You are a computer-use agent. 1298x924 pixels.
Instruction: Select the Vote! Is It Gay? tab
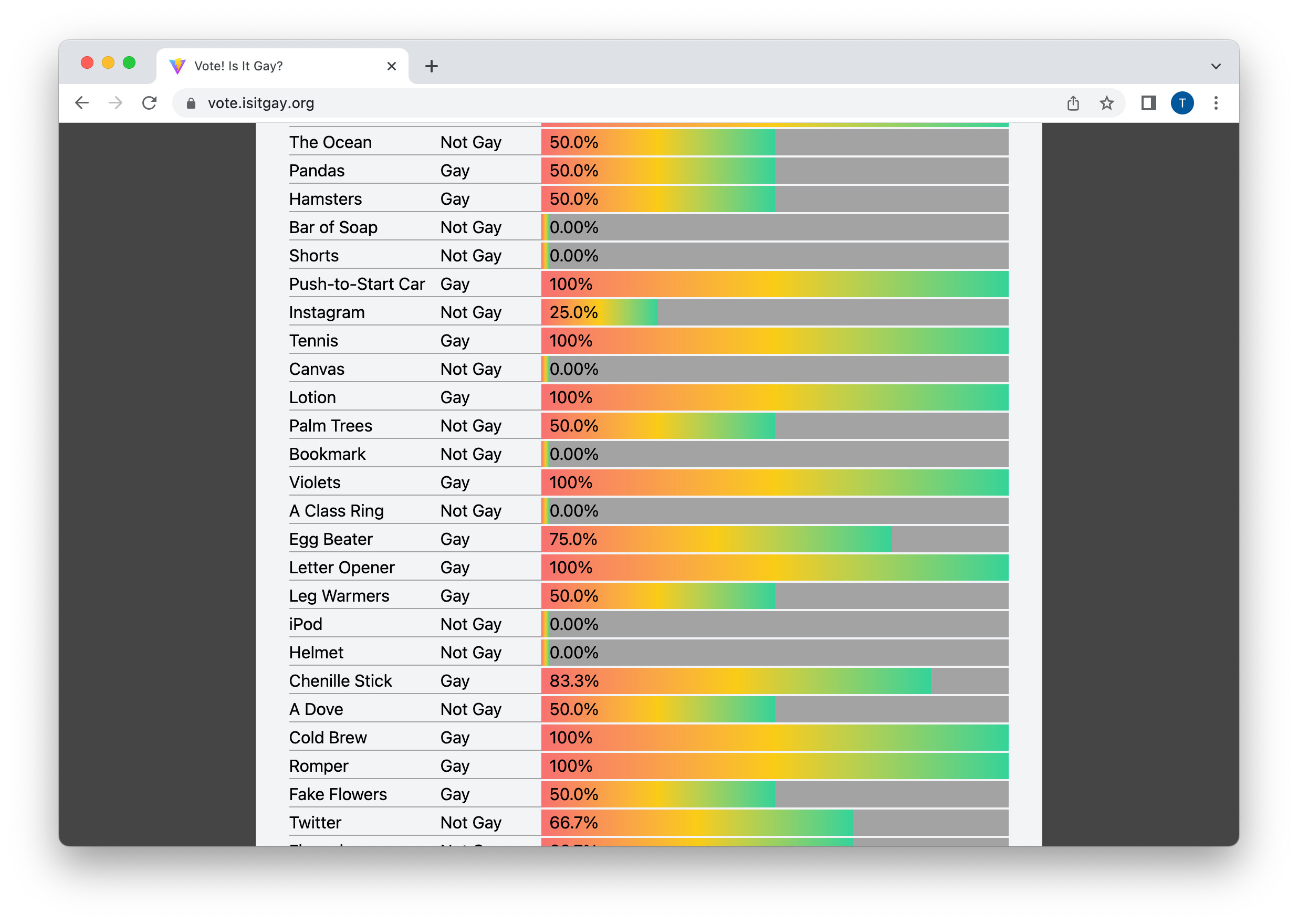coord(282,66)
